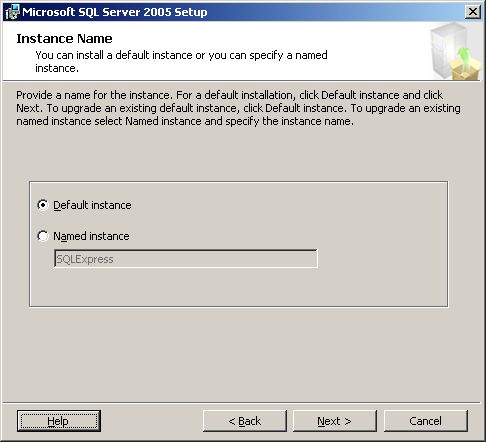Click the "Default instance" label text
Screen dimensions: 486x442
pos(92,205)
